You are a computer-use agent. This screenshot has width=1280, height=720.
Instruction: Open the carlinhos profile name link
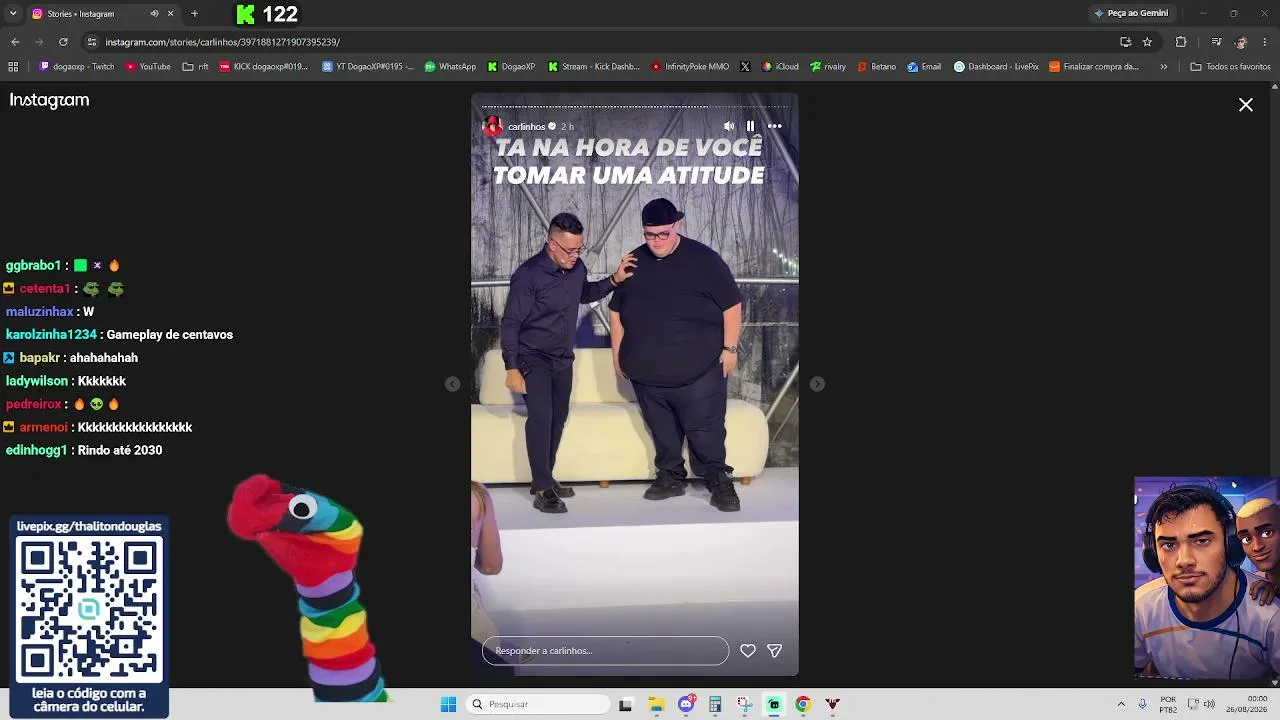click(x=526, y=127)
